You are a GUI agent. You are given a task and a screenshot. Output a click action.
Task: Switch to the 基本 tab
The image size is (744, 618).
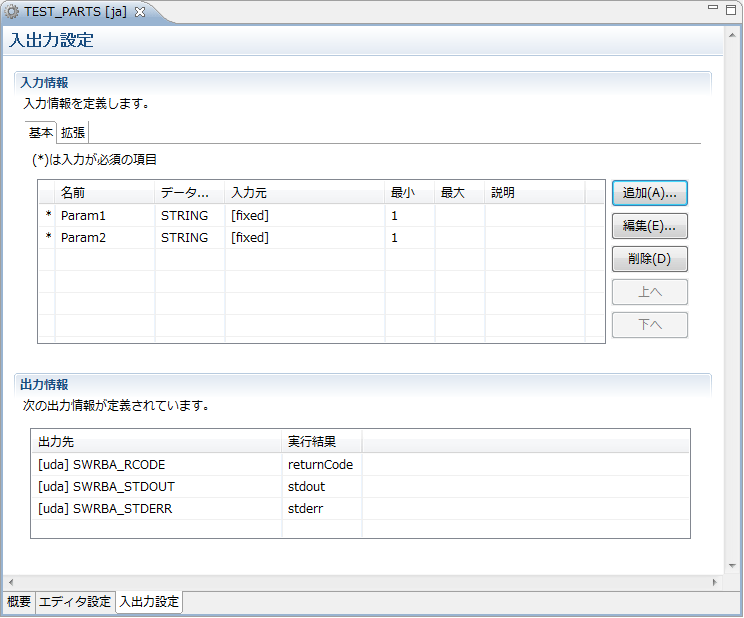coord(40,132)
